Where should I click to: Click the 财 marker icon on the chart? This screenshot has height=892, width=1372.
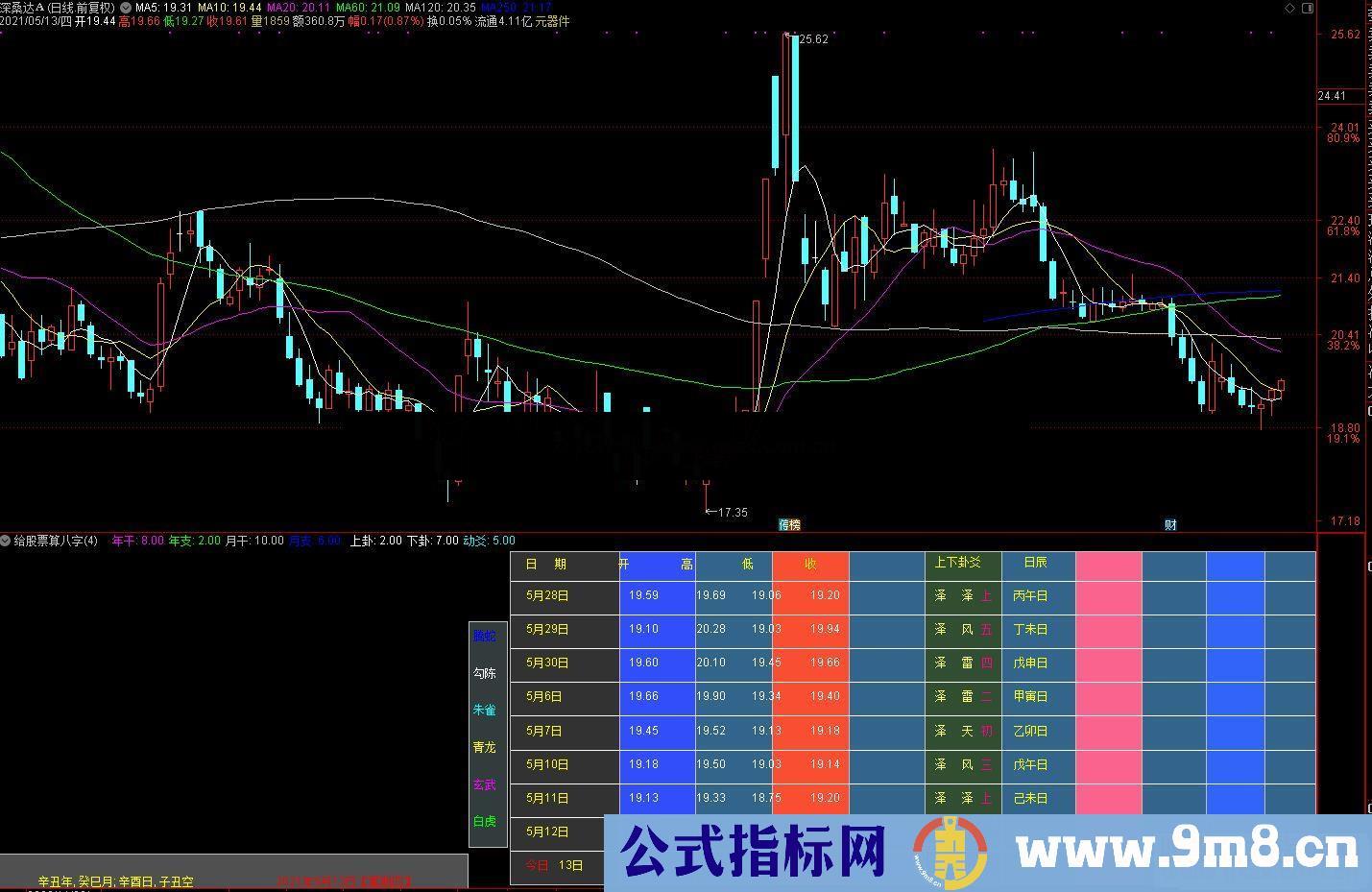click(x=1171, y=524)
